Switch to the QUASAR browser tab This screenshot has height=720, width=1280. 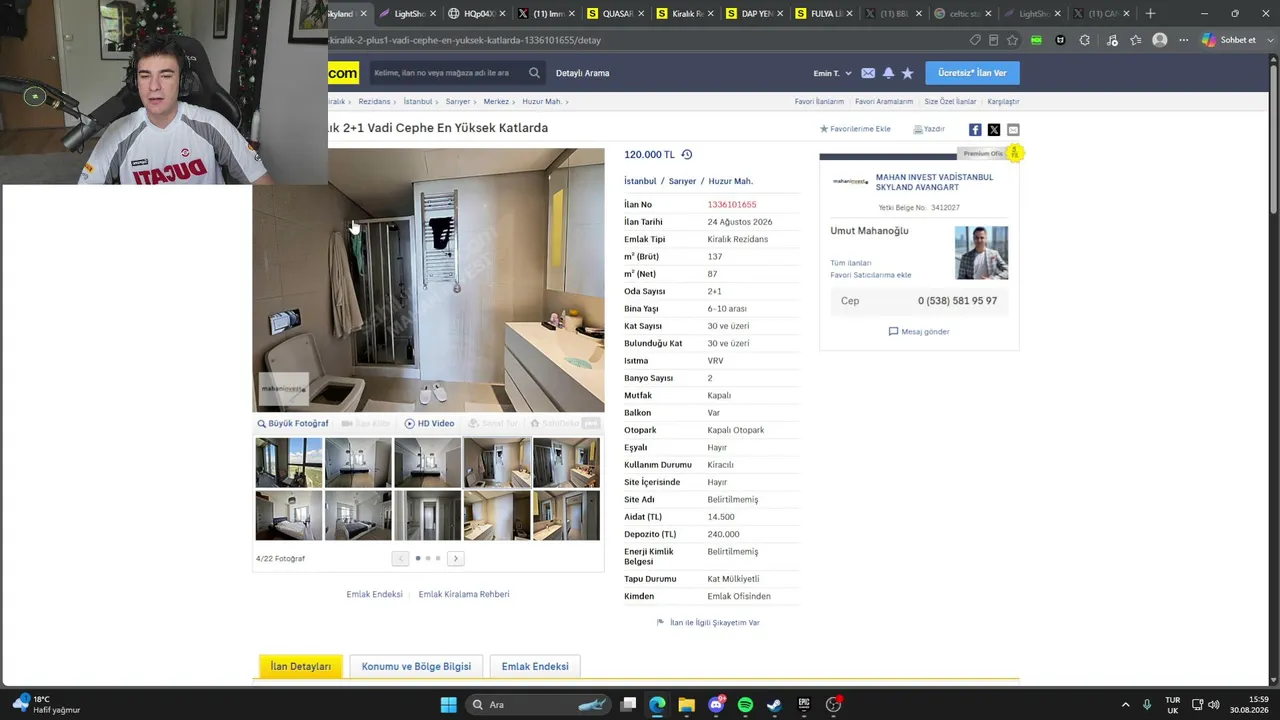click(x=617, y=14)
